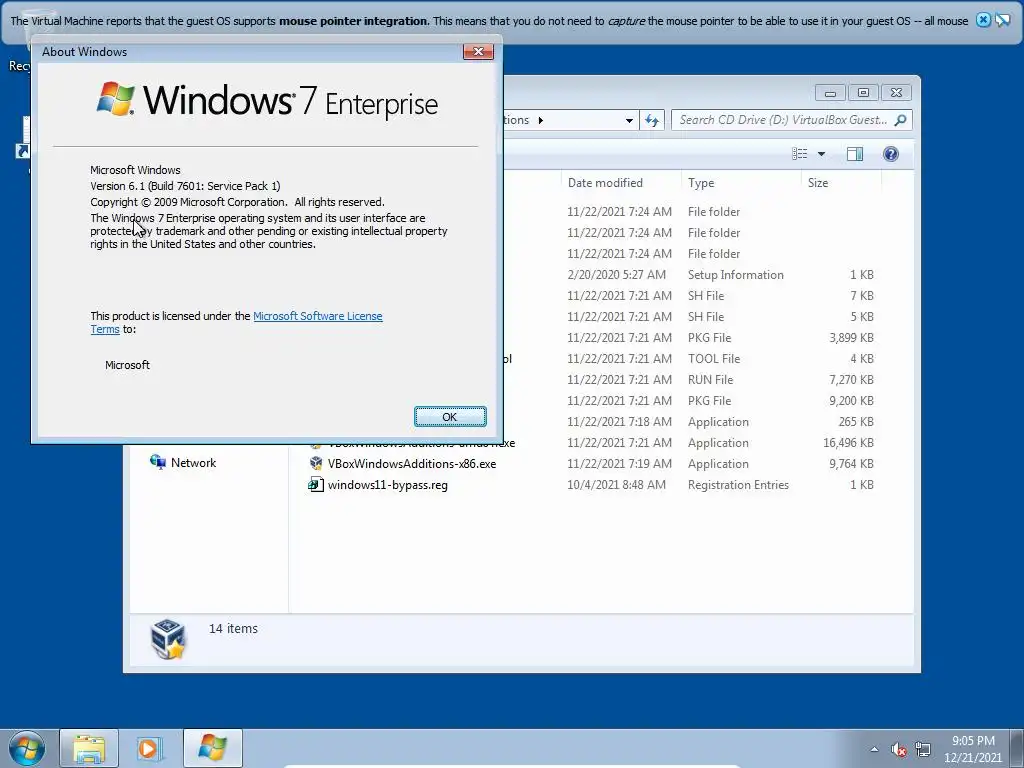1024x768 pixels.
Task: Click the windows11-bypass.reg file icon
Action: [316, 485]
